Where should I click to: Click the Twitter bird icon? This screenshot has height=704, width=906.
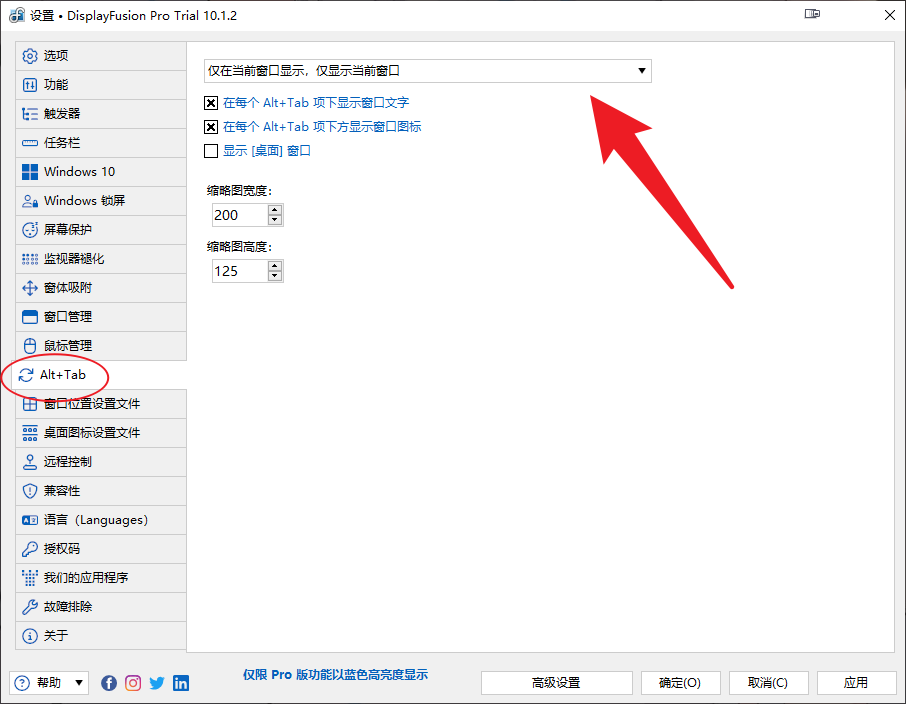(x=157, y=683)
